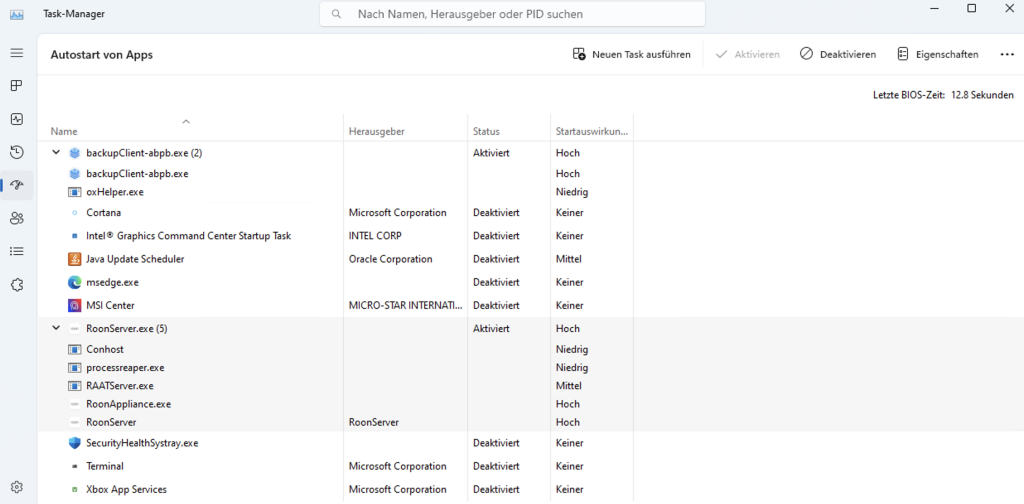Click the Deaktivieren button
Screen dimensions: 1024x504
click(x=838, y=54)
